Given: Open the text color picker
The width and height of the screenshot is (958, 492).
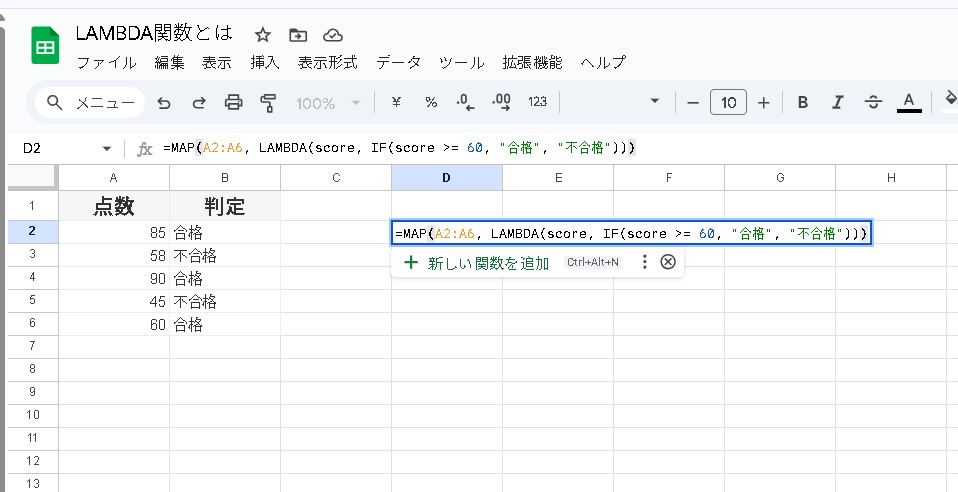Looking at the screenshot, I should 908,102.
